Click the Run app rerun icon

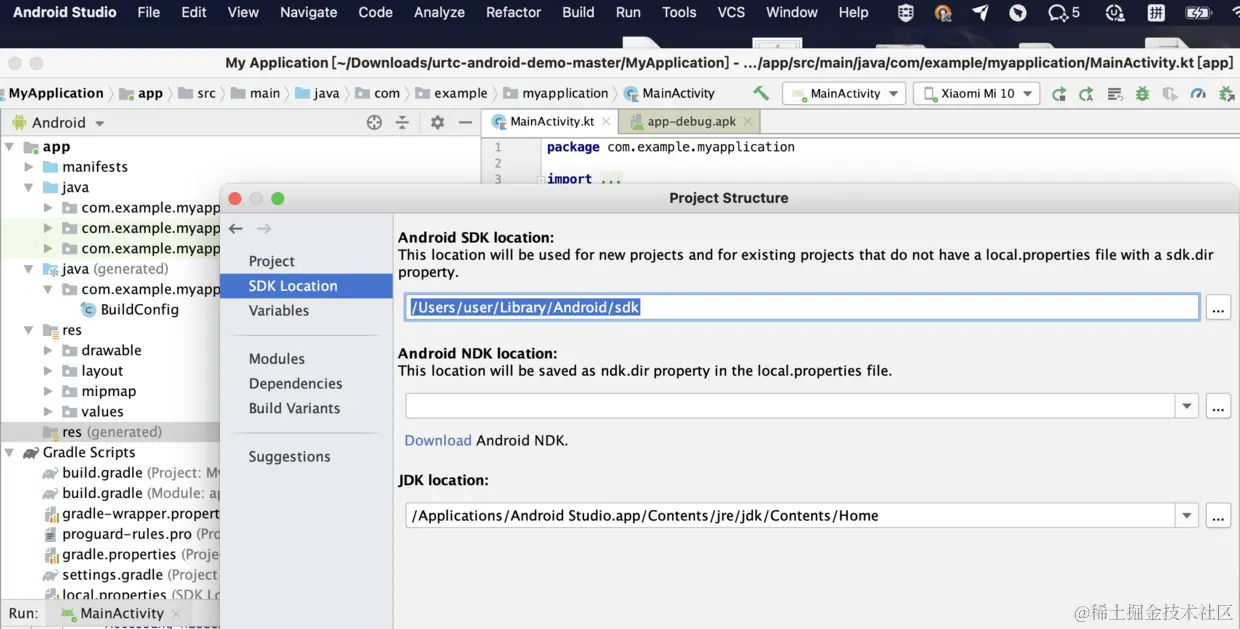[1059, 94]
